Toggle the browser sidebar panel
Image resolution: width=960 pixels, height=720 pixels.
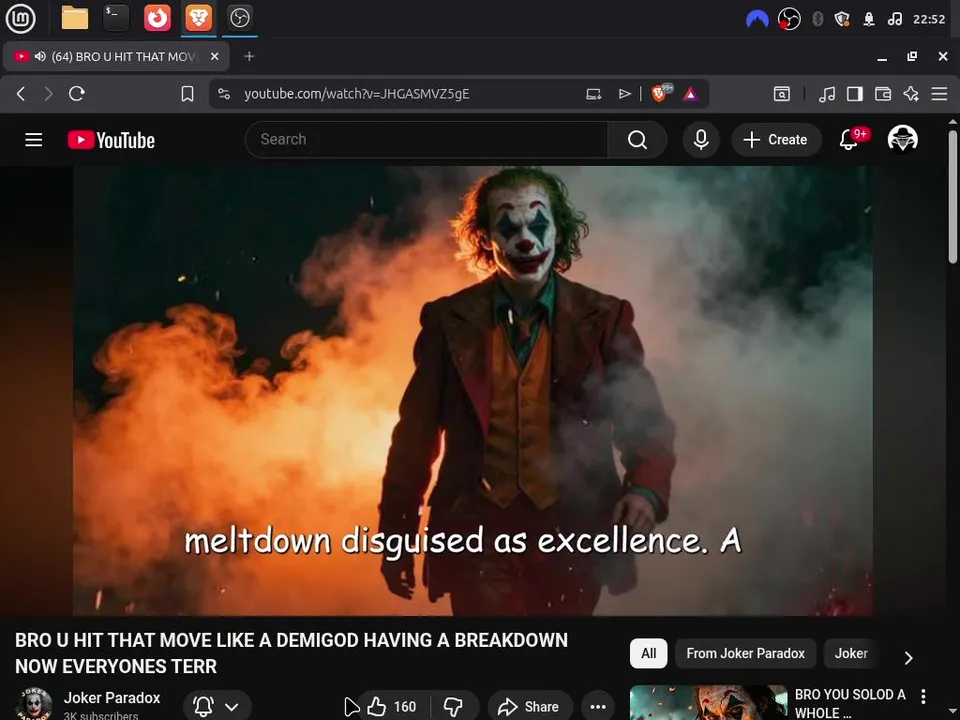855,94
